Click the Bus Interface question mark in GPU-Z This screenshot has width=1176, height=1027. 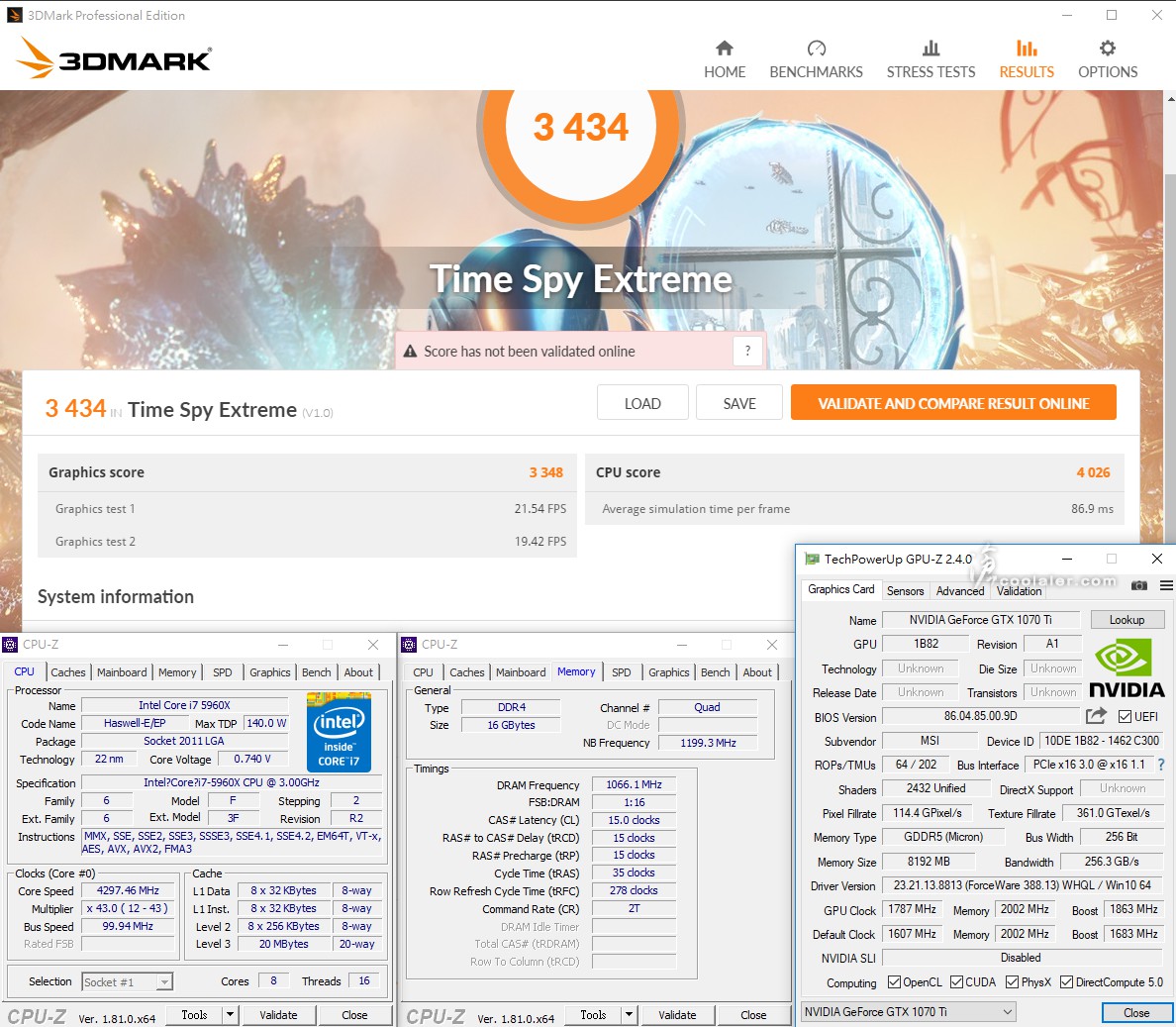pos(1161,765)
